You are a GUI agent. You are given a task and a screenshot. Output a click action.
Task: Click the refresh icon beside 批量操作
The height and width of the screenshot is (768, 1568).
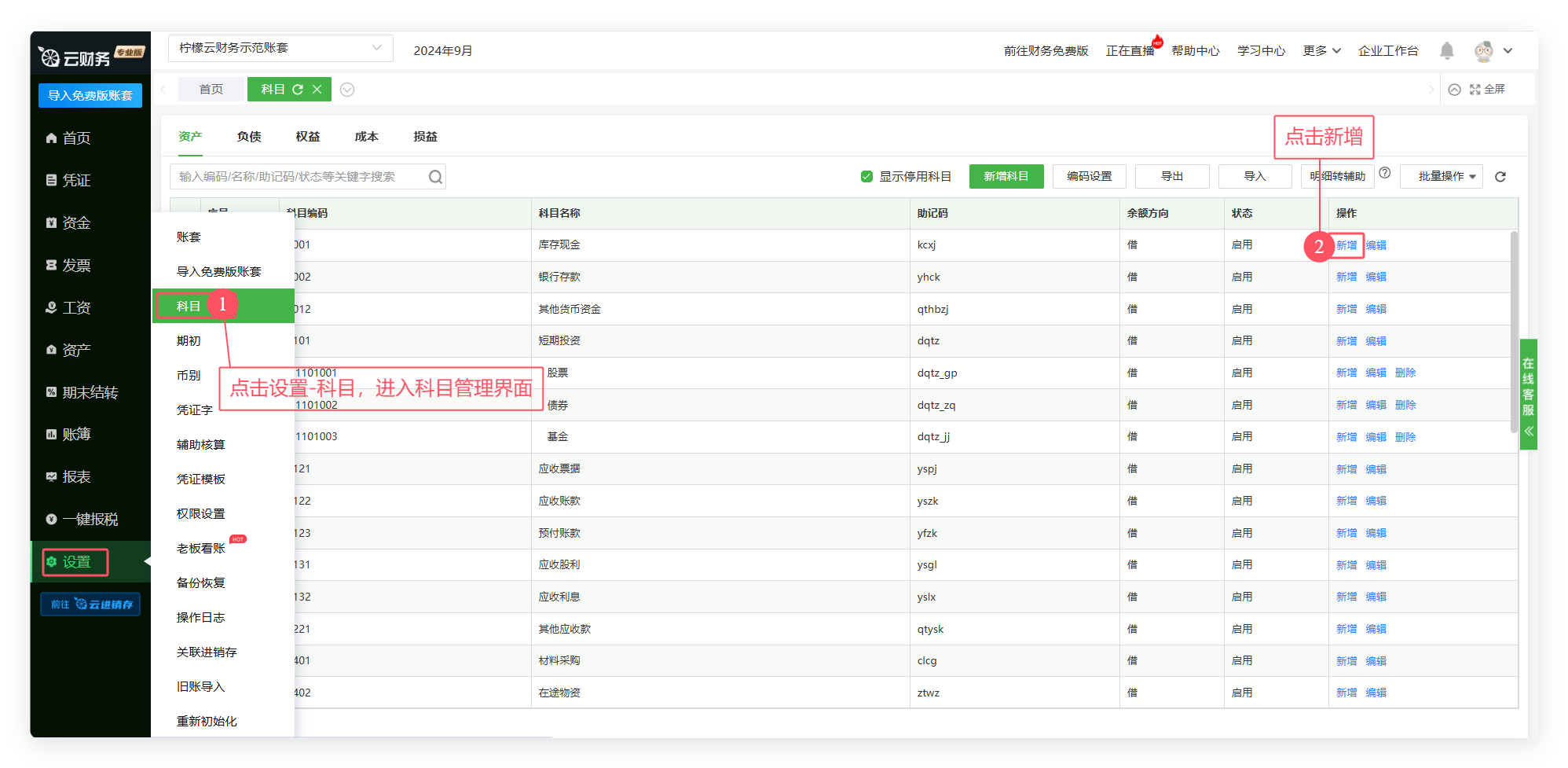pos(1500,177)
